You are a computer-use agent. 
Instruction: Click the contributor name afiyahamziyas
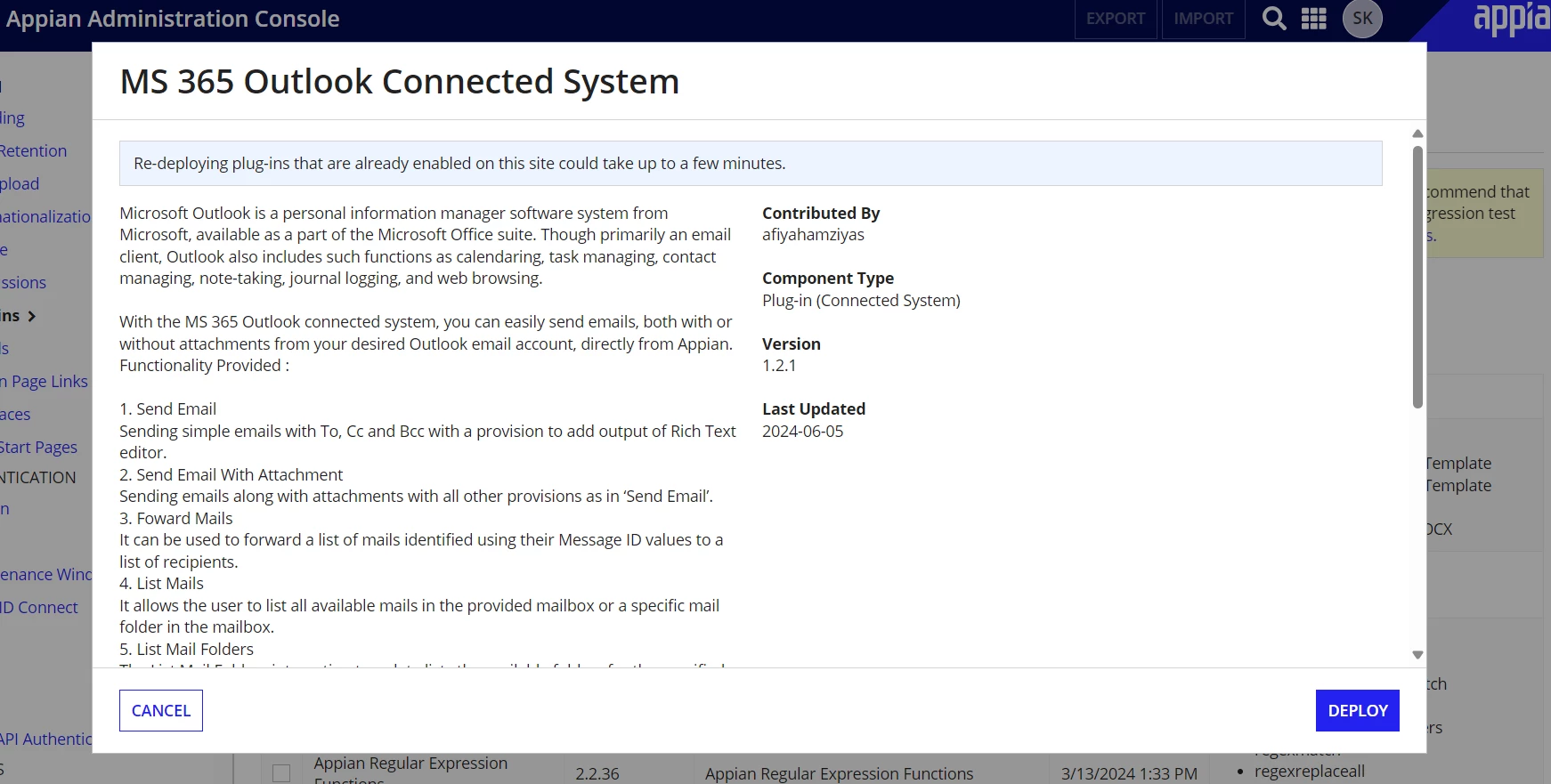click(x=813, y=235)
